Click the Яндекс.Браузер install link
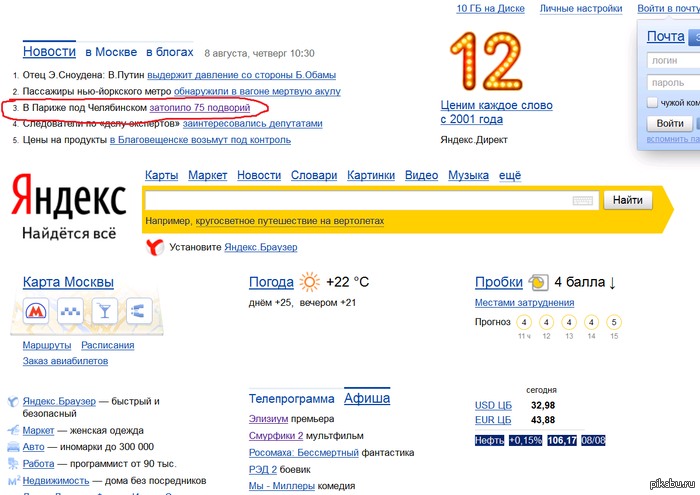 pyautogui.click(x=261, y=247)
